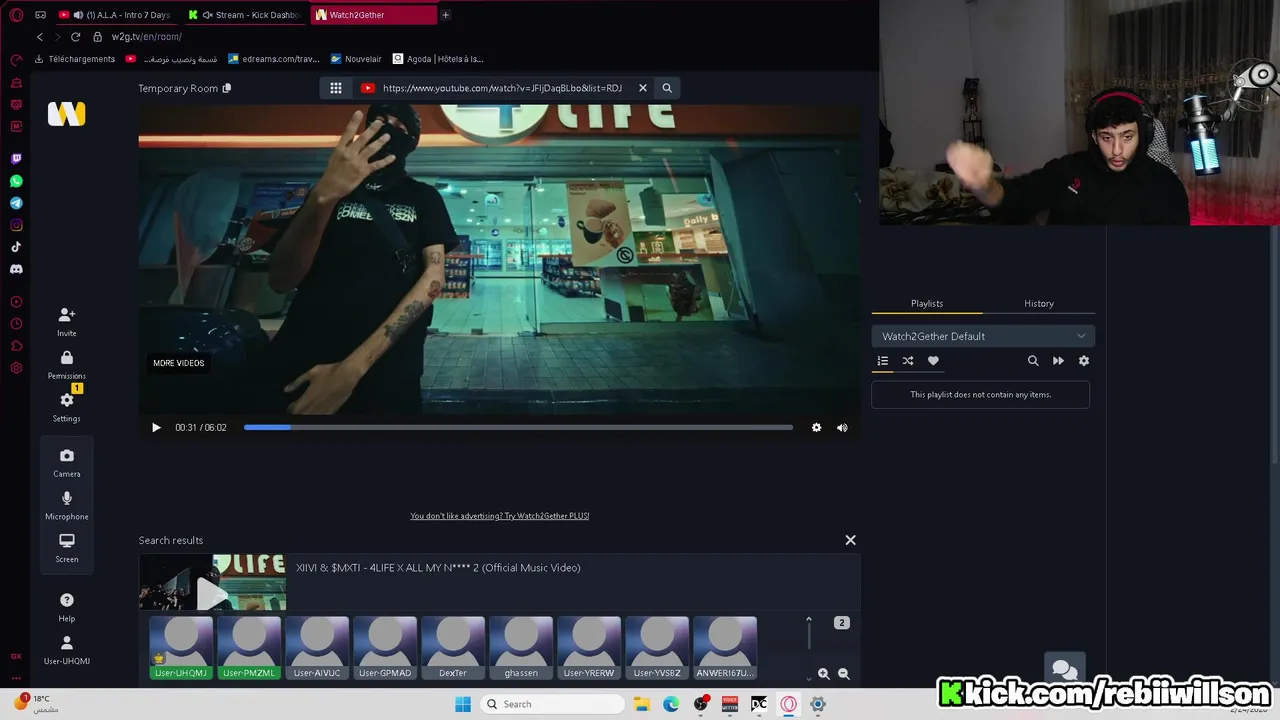Viewport: 1280px width, 720px height.
Task: Select the User-YVSBZ avatar
Action: pos(657,648)
